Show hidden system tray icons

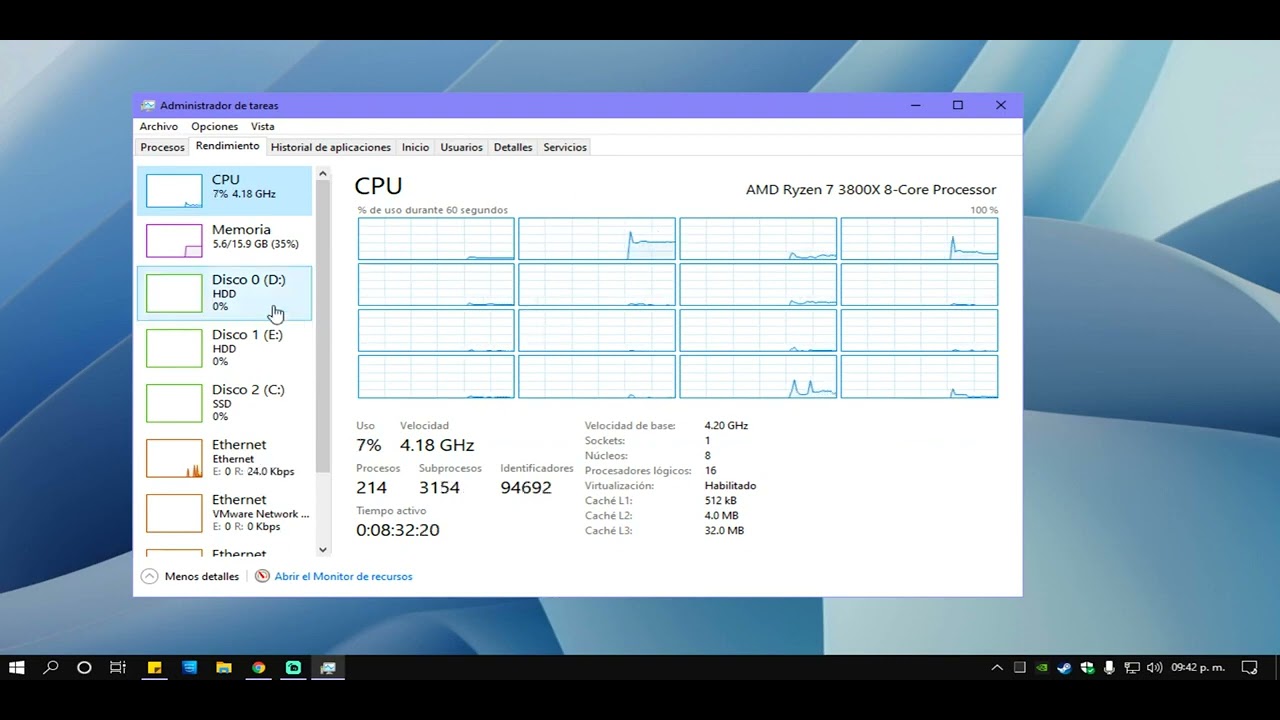pos(997,667)
